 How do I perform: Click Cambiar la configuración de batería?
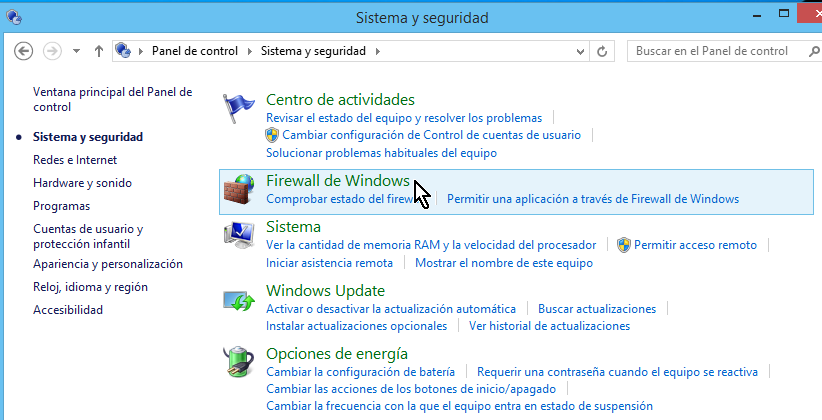(x=361, y=372)
